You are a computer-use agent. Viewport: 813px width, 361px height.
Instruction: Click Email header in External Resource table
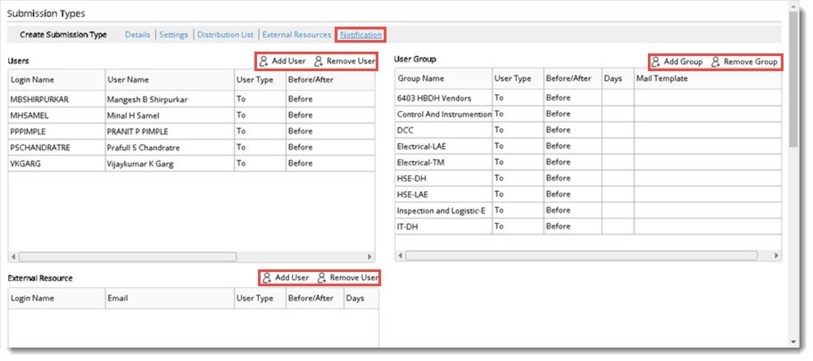pyautogui.click(x=170, y=298)
